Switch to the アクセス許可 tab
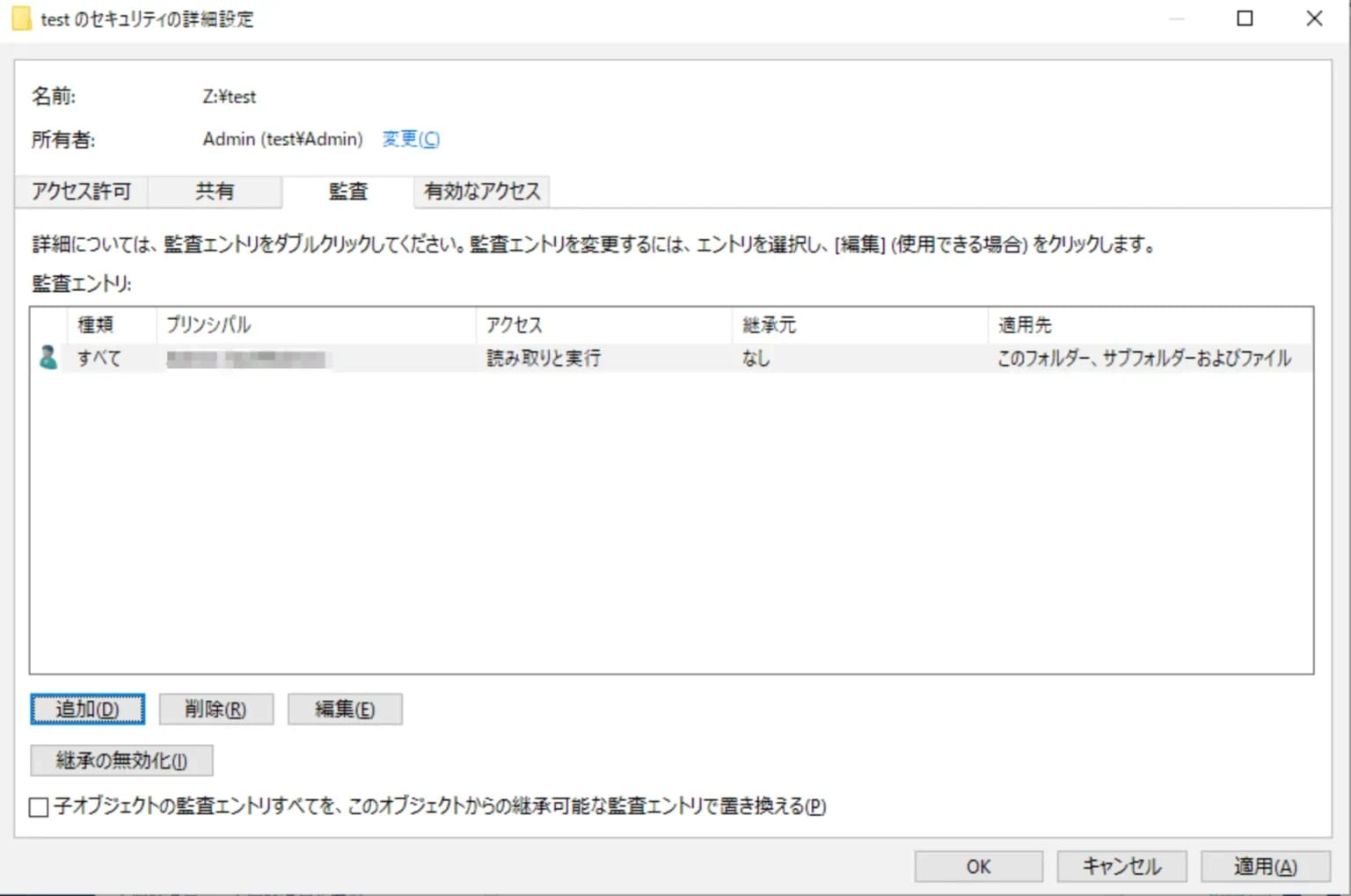1351x896 pixels. point(80,191)
